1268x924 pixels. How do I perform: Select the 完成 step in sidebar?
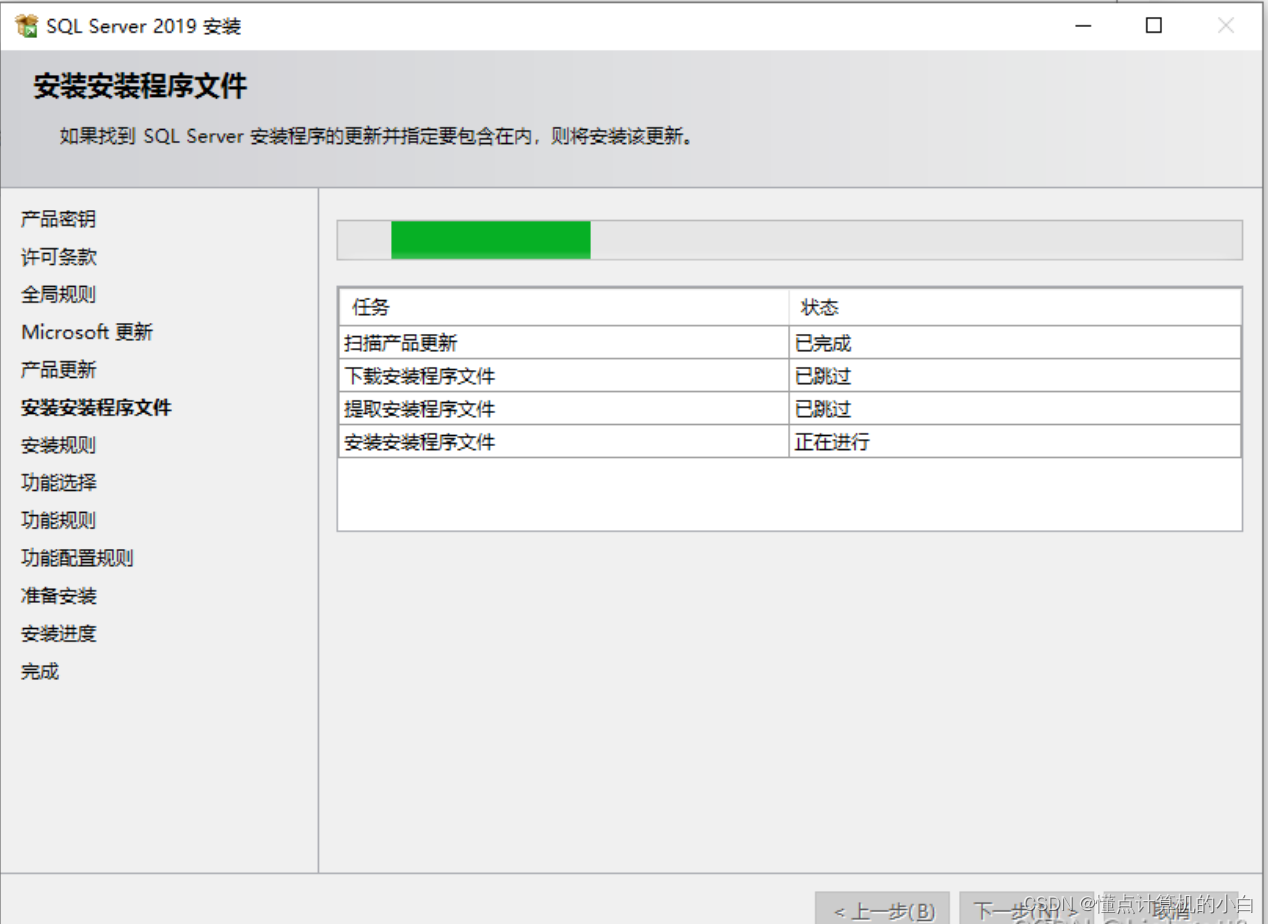click(x=40, y=672)
